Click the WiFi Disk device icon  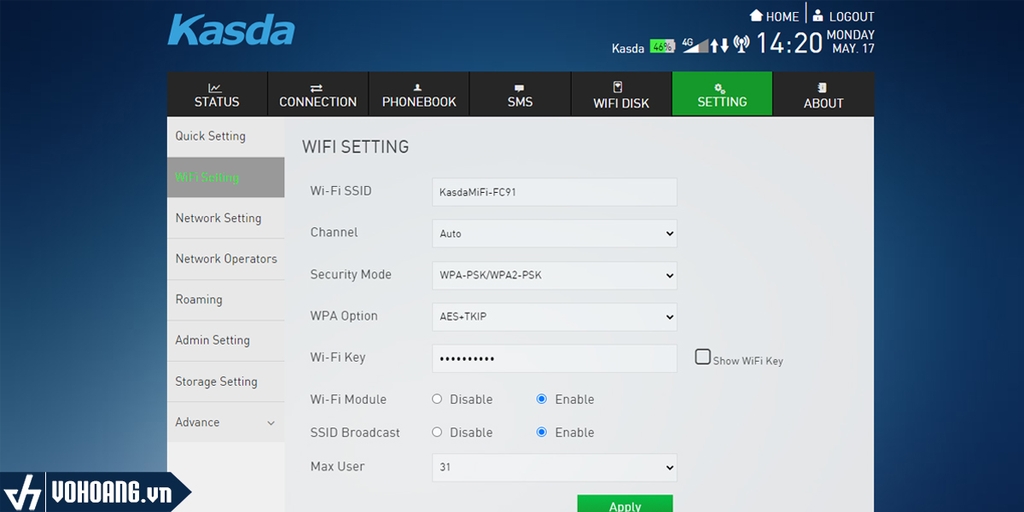618,87
